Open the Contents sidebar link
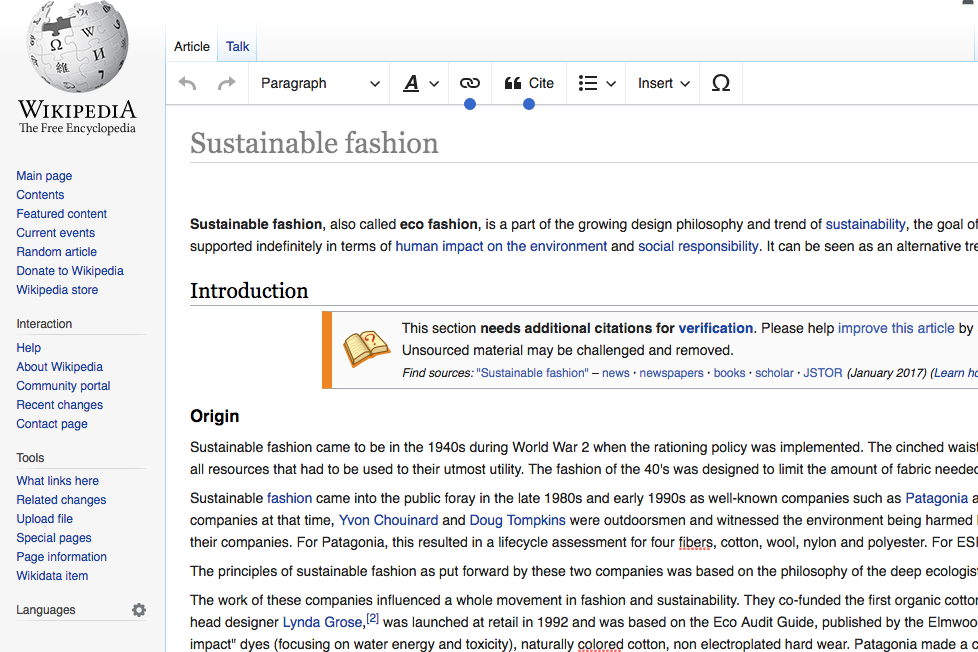The height and width of the screenshot is (652, 978). tap(40, 195)
